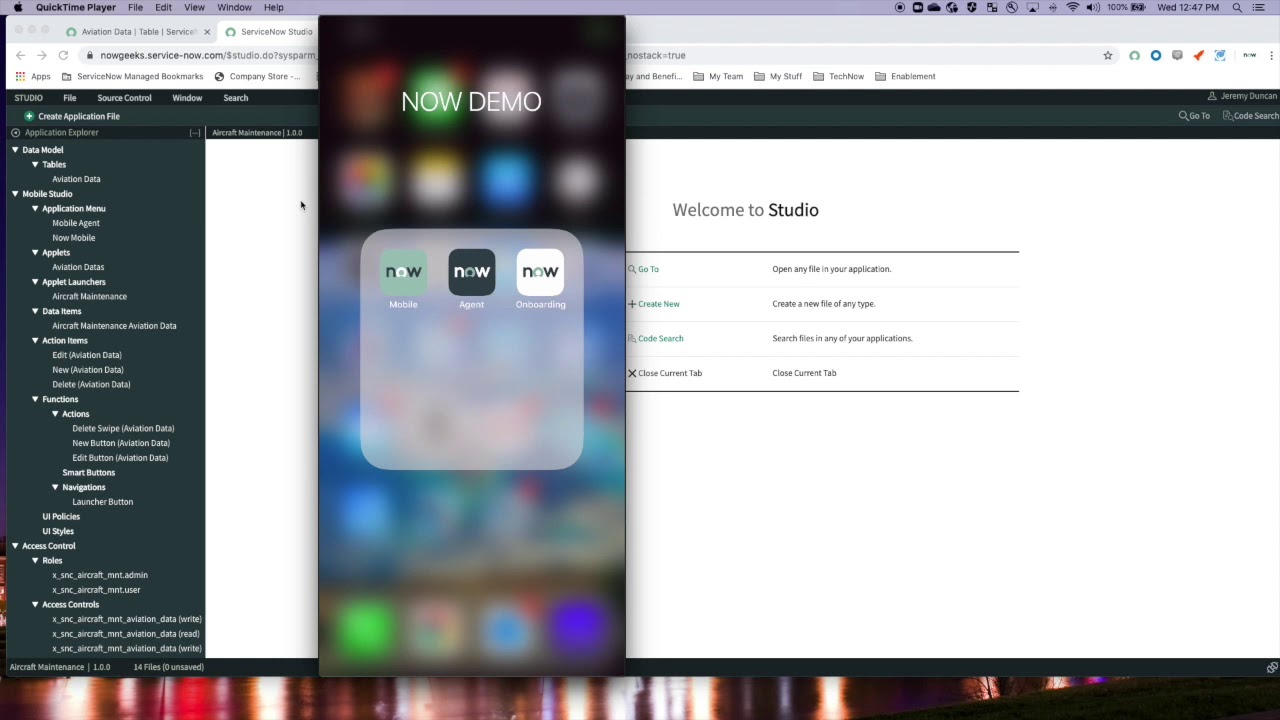Click the bookmark star in the address bar
This screenshot has height=720, width=1280.
[x=1107, y=55]
